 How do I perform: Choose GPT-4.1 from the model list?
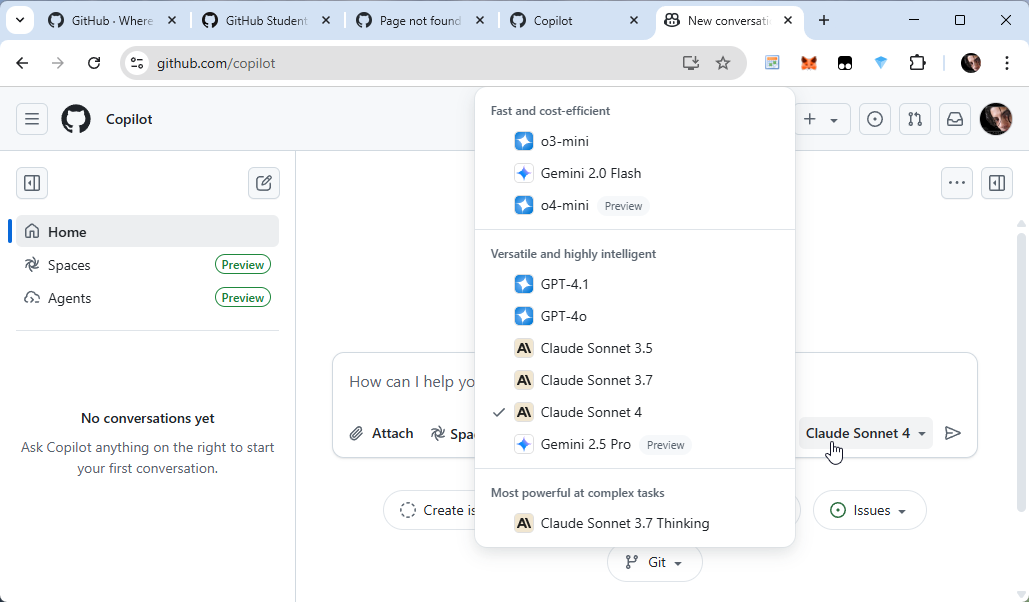(564, 284)
